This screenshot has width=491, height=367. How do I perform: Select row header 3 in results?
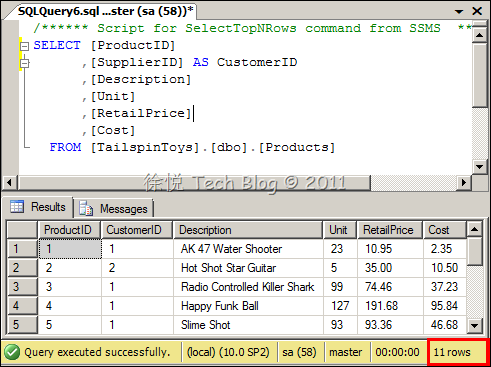click(x=22, y=287)
